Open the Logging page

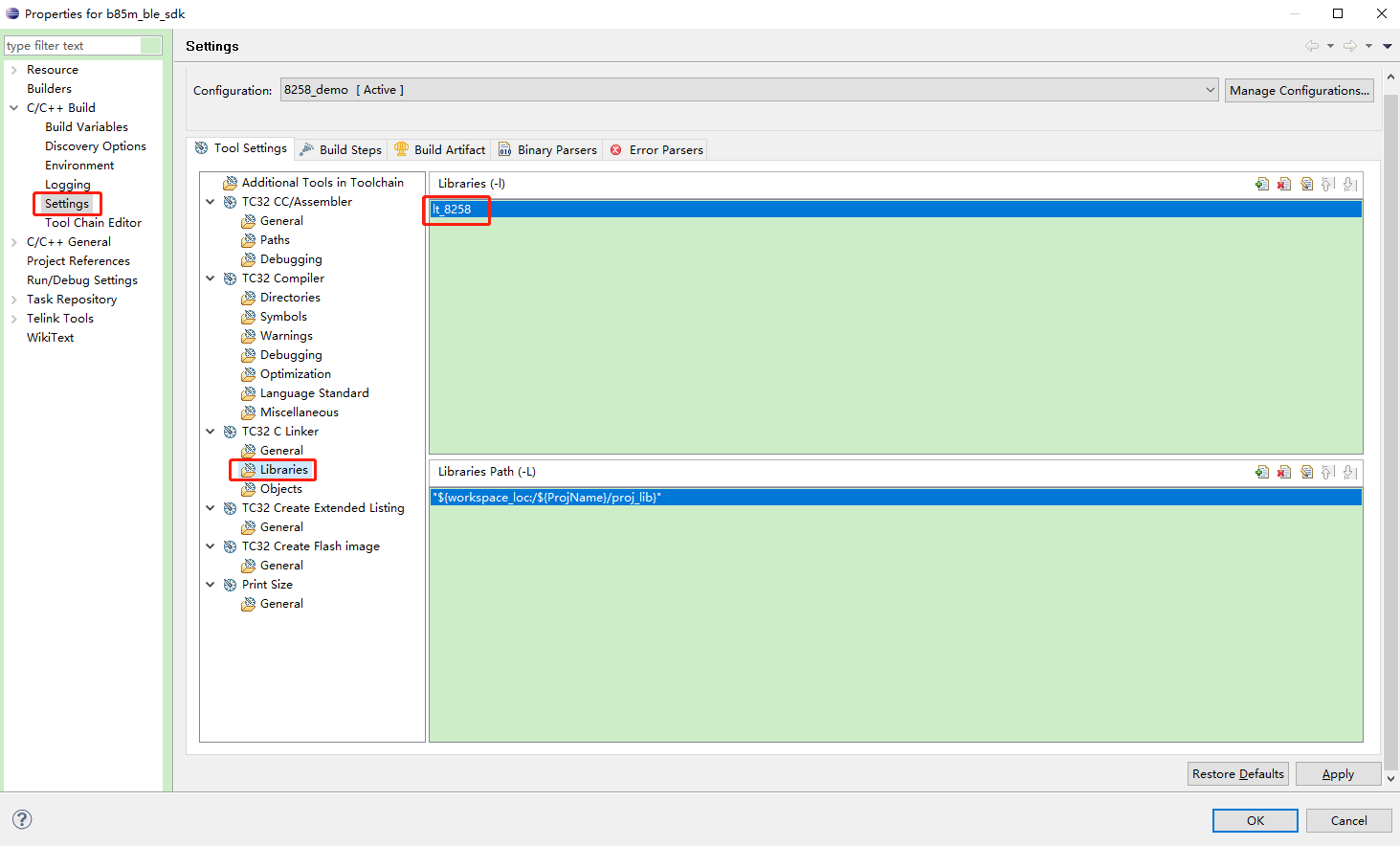point(67,185)
